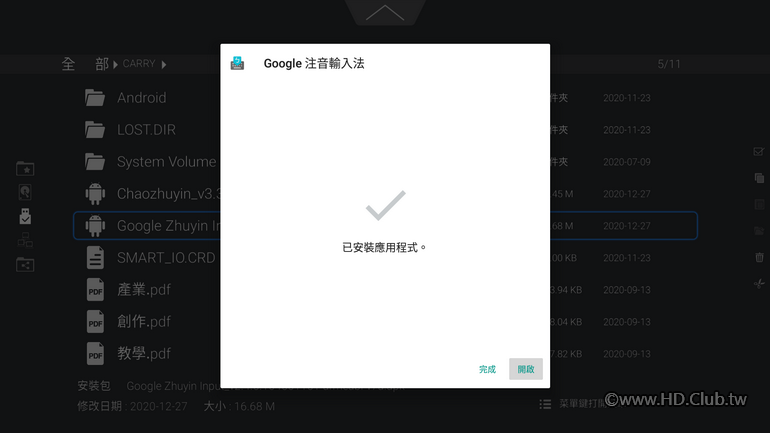
Task: Expand the arrow after CARRY in breadcrumb
Action: [x=164, y=64]
